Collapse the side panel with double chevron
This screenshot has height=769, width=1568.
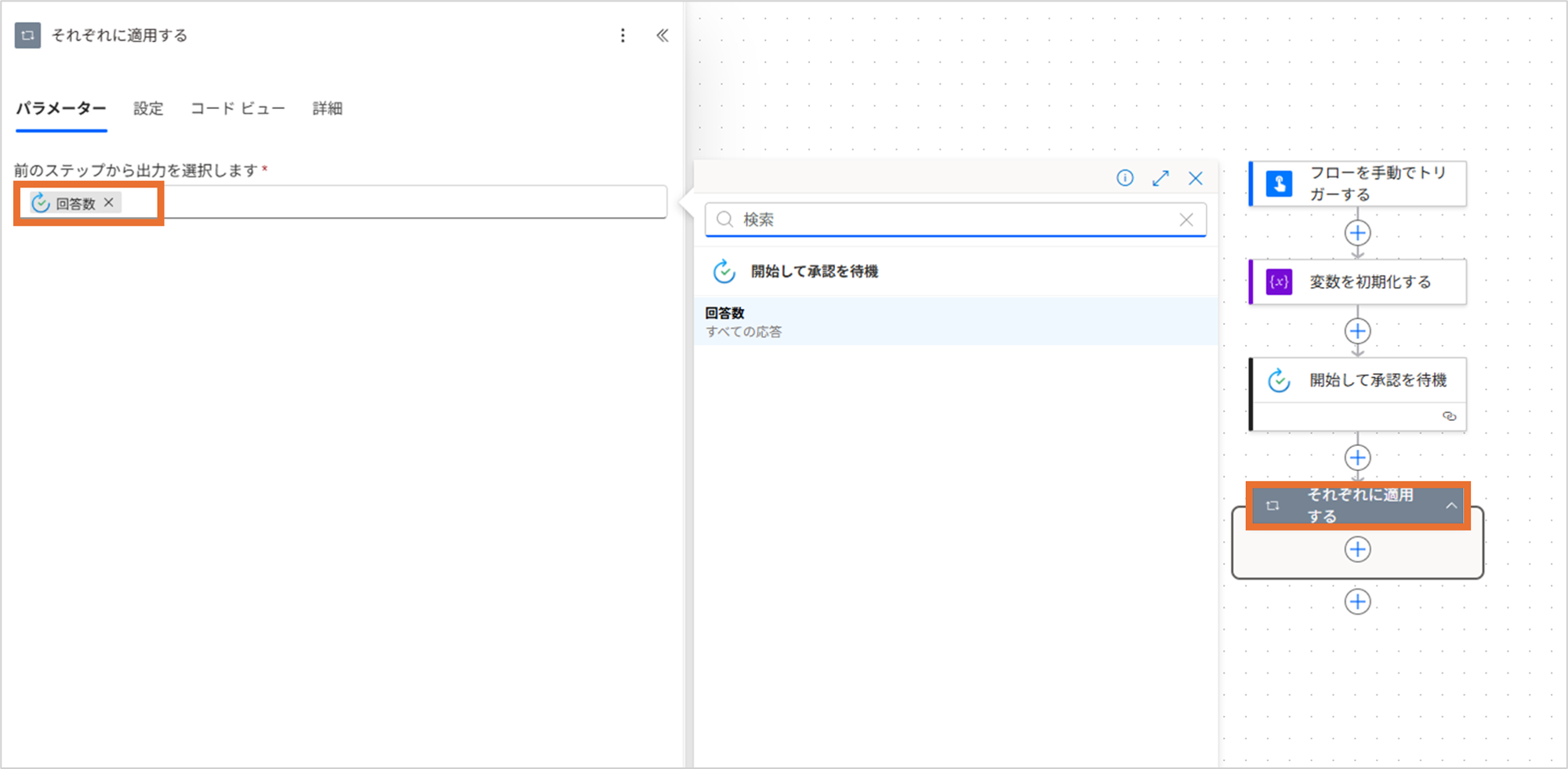(x=662, y=35)
